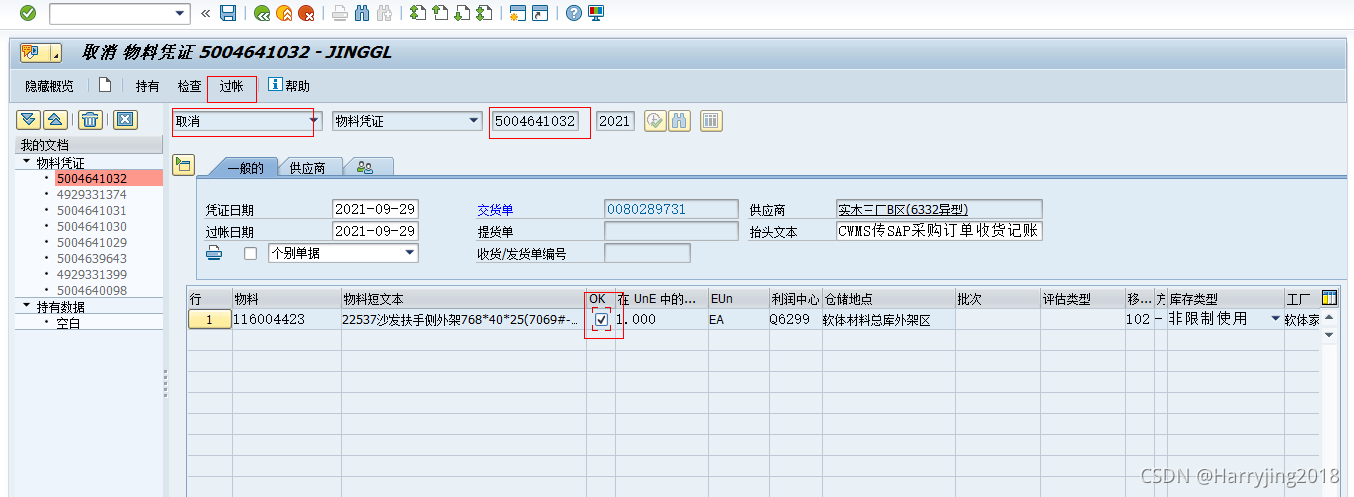Open Help via the question mark icon

click(573, 13)
